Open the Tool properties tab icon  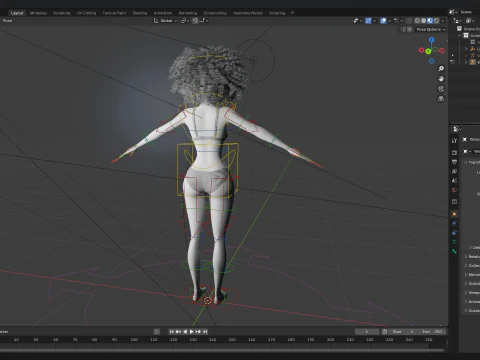click(454, 141)
